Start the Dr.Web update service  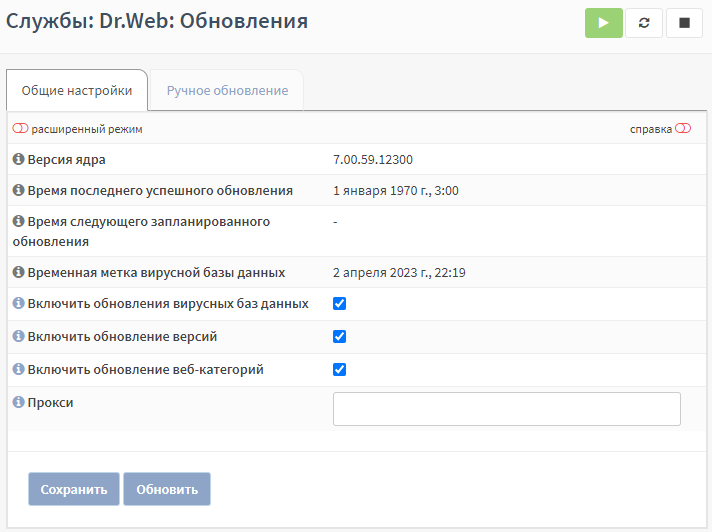click(x=603, y=23)
